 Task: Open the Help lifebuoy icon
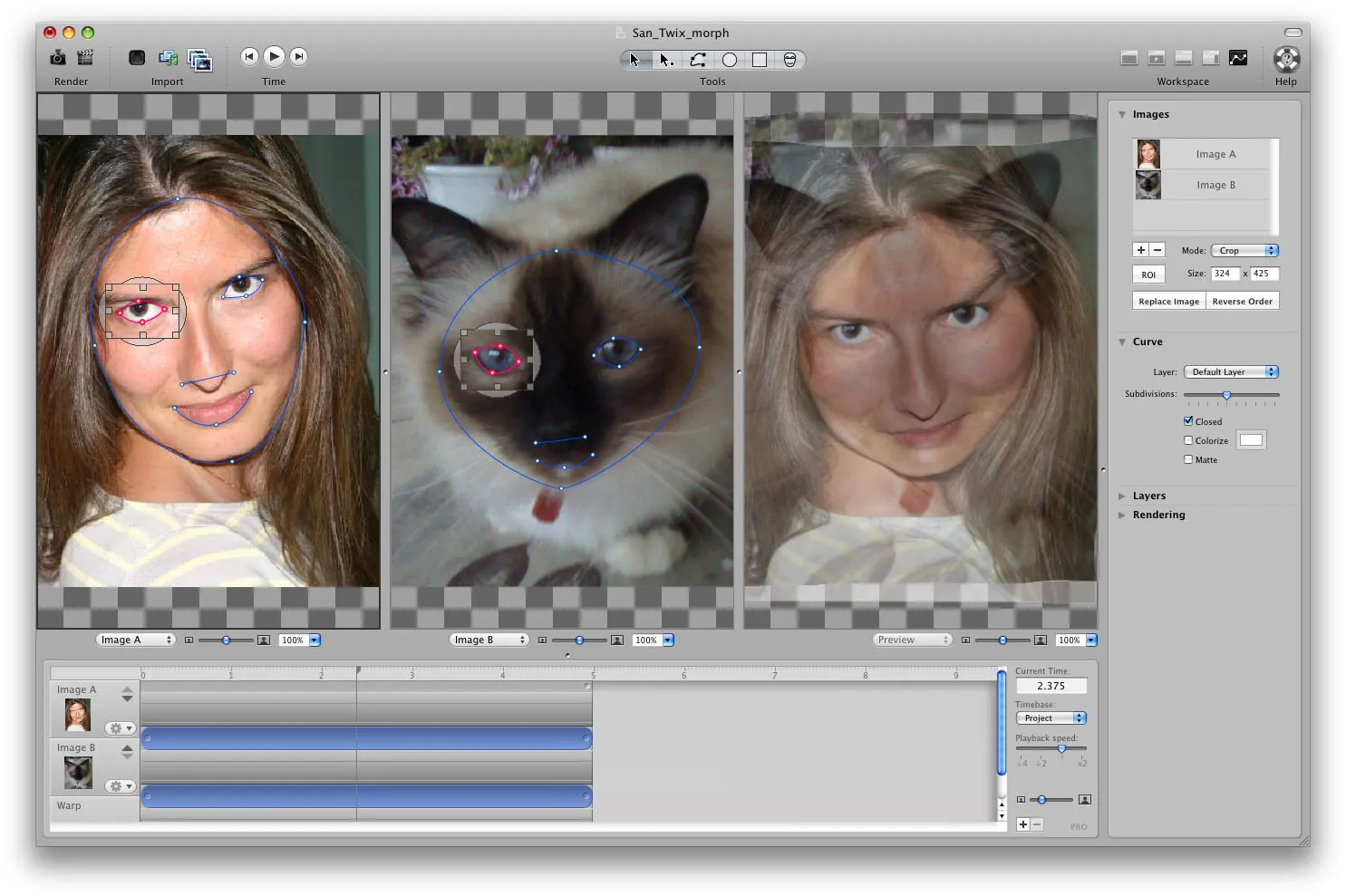[x=1285, y=59]
